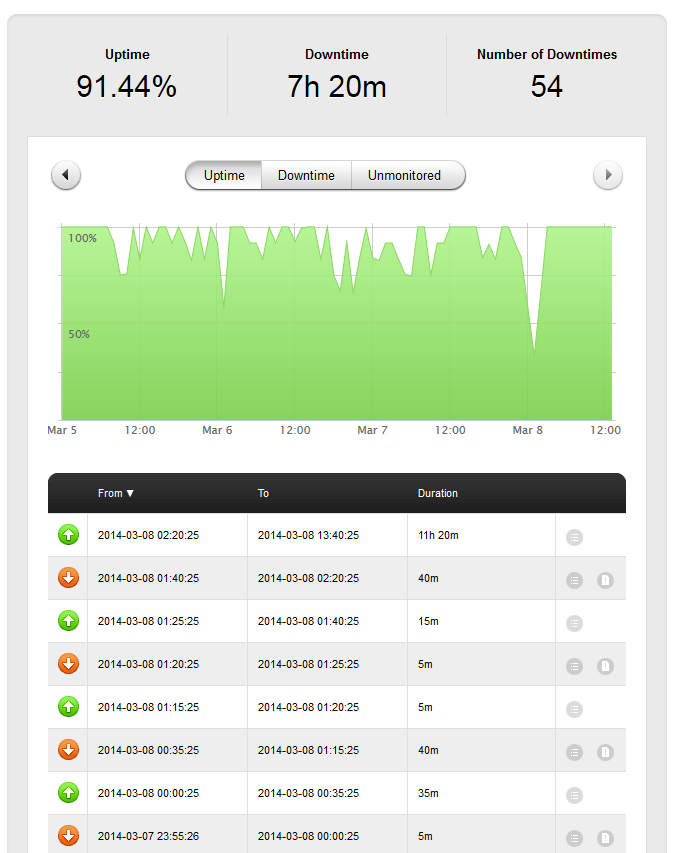Click orange down icon for 00:35:25 row
Image resolution: width=673 pixels, height=853 pixels.
click(x=68, y=751)
